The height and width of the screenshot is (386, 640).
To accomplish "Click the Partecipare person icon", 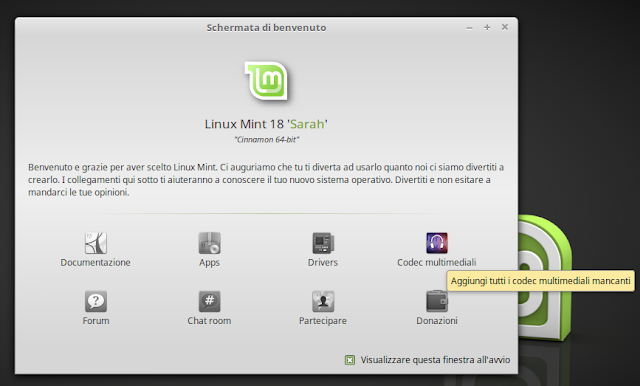I will point(323,302).
